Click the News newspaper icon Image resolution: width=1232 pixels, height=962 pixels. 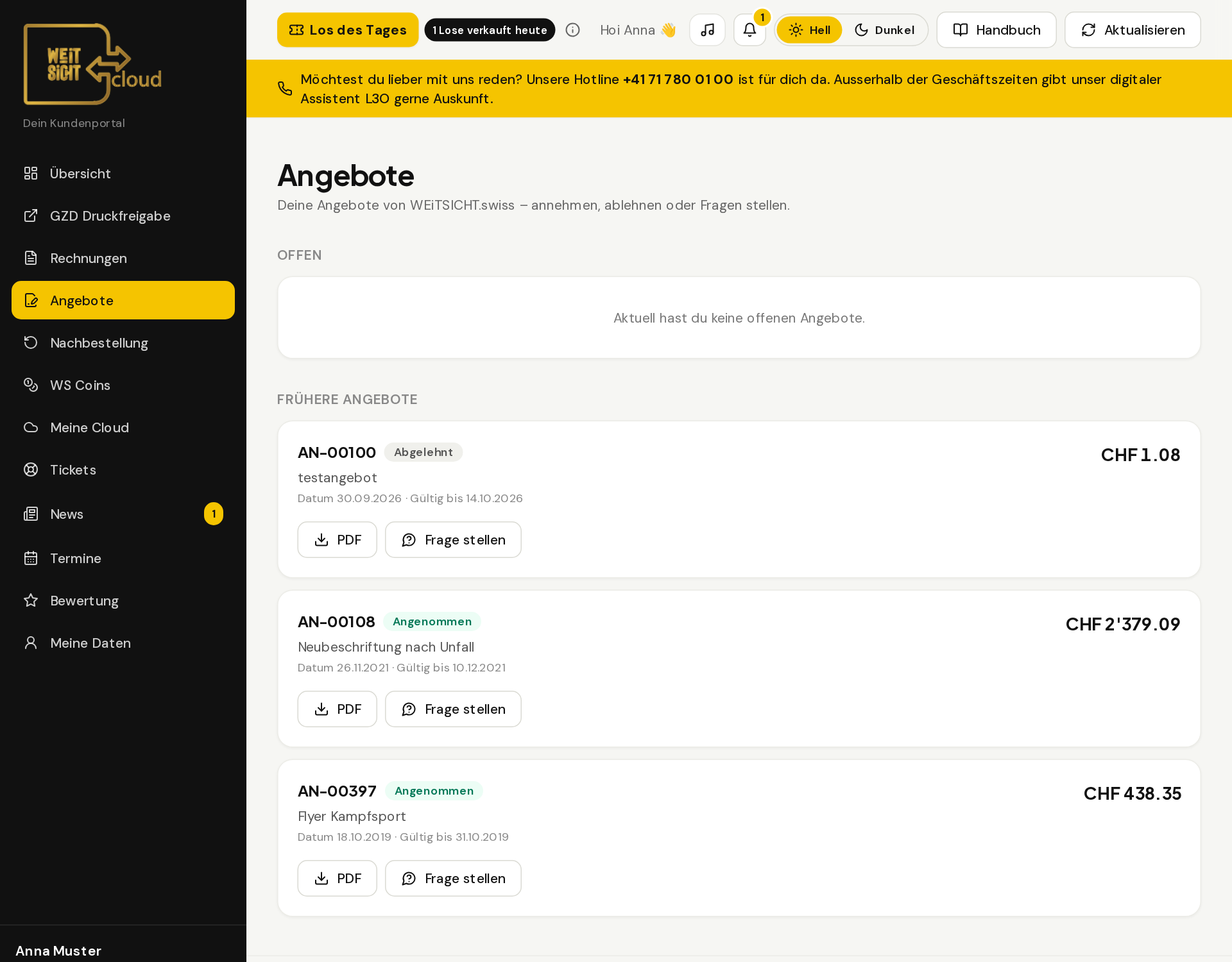point(31,514)
